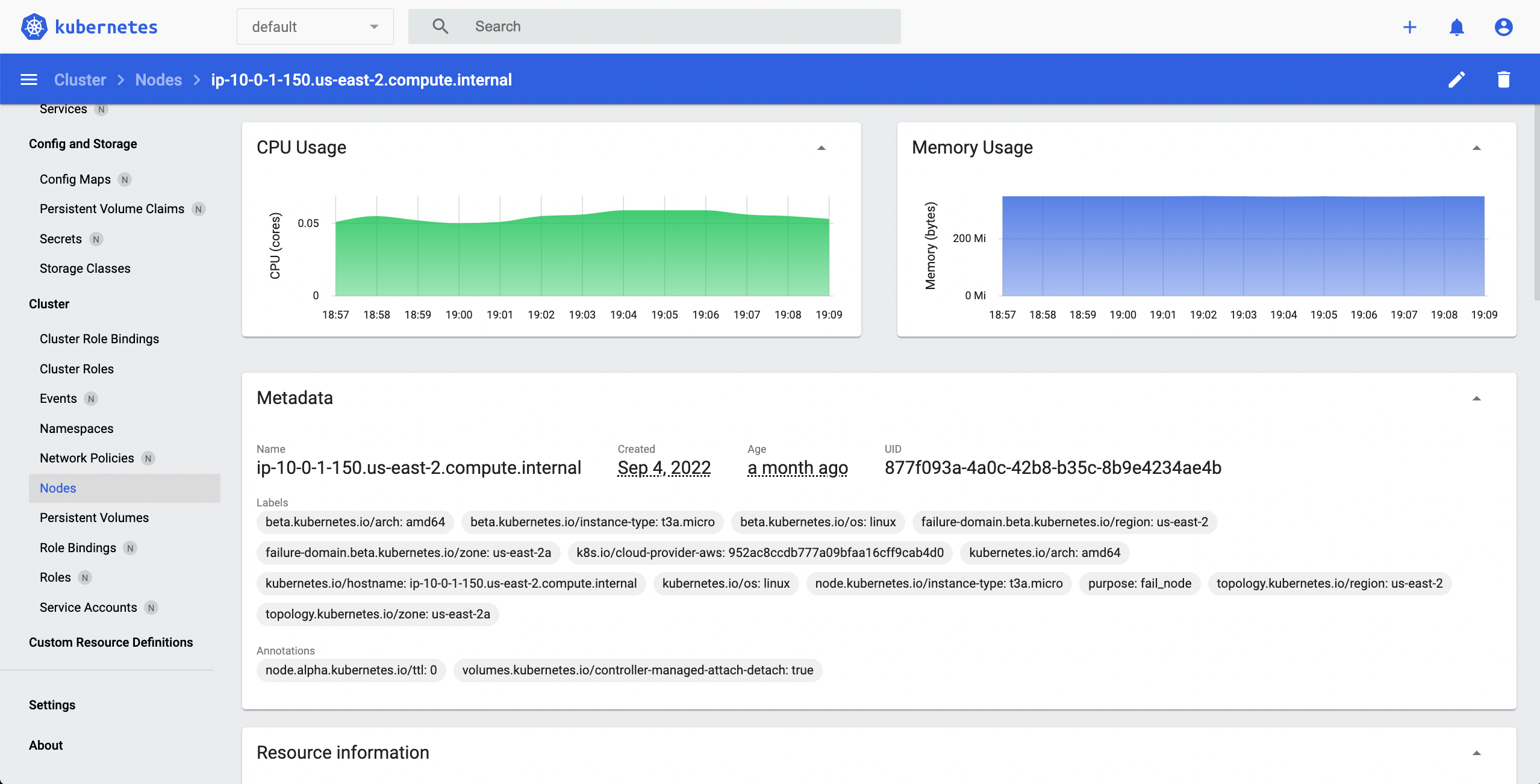Click the N badge next to Events
1540x784 pixels.
[91, 399]
